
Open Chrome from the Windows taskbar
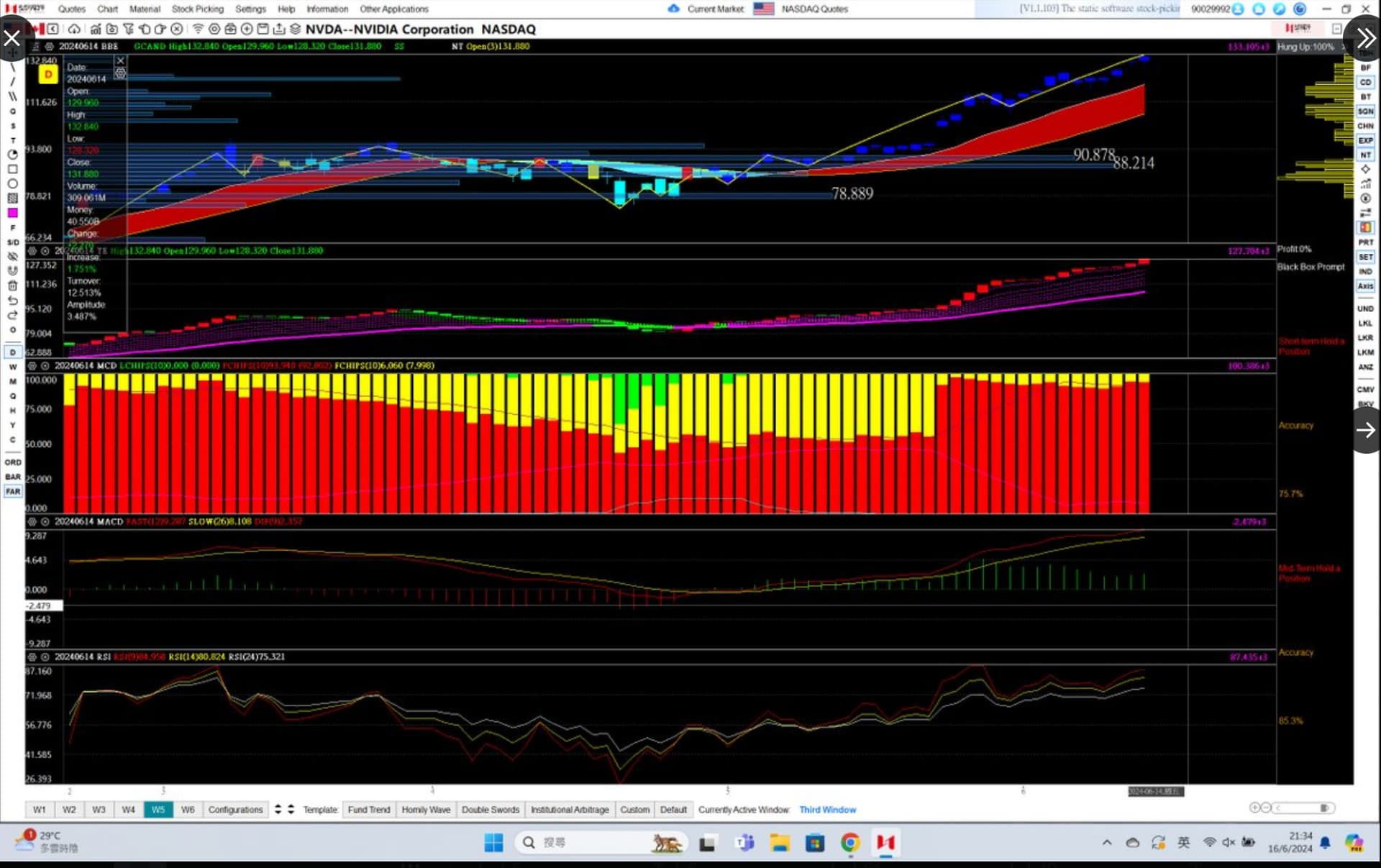[x=850, y=843]
